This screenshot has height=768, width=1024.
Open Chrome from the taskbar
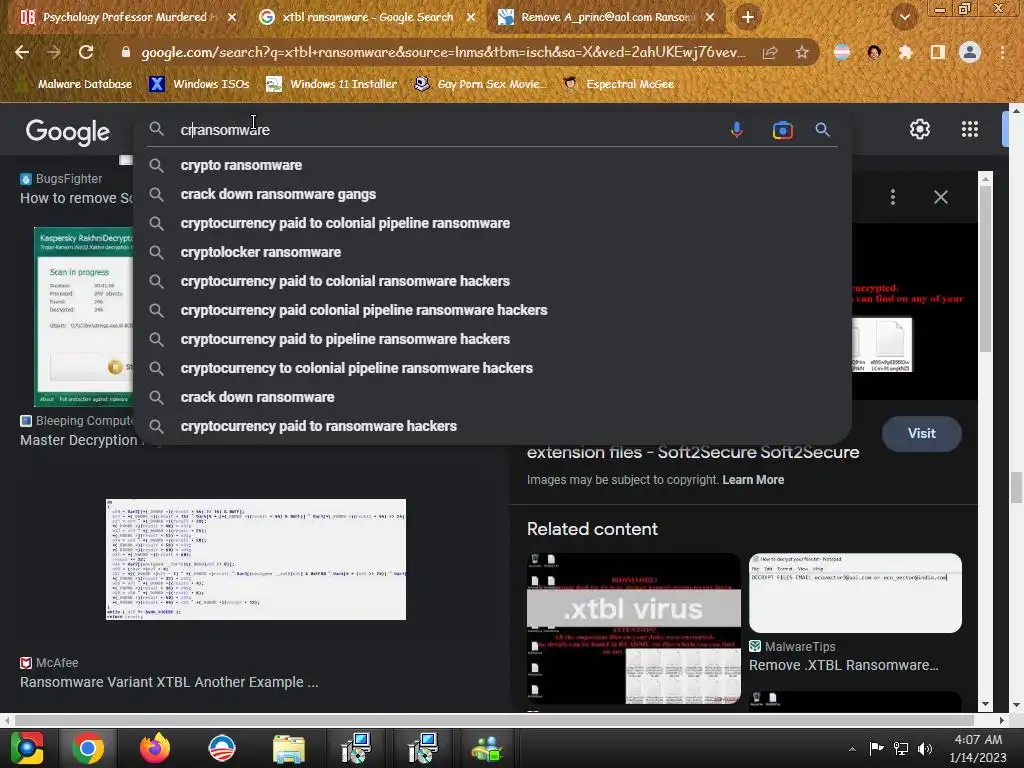pos(88,748)
